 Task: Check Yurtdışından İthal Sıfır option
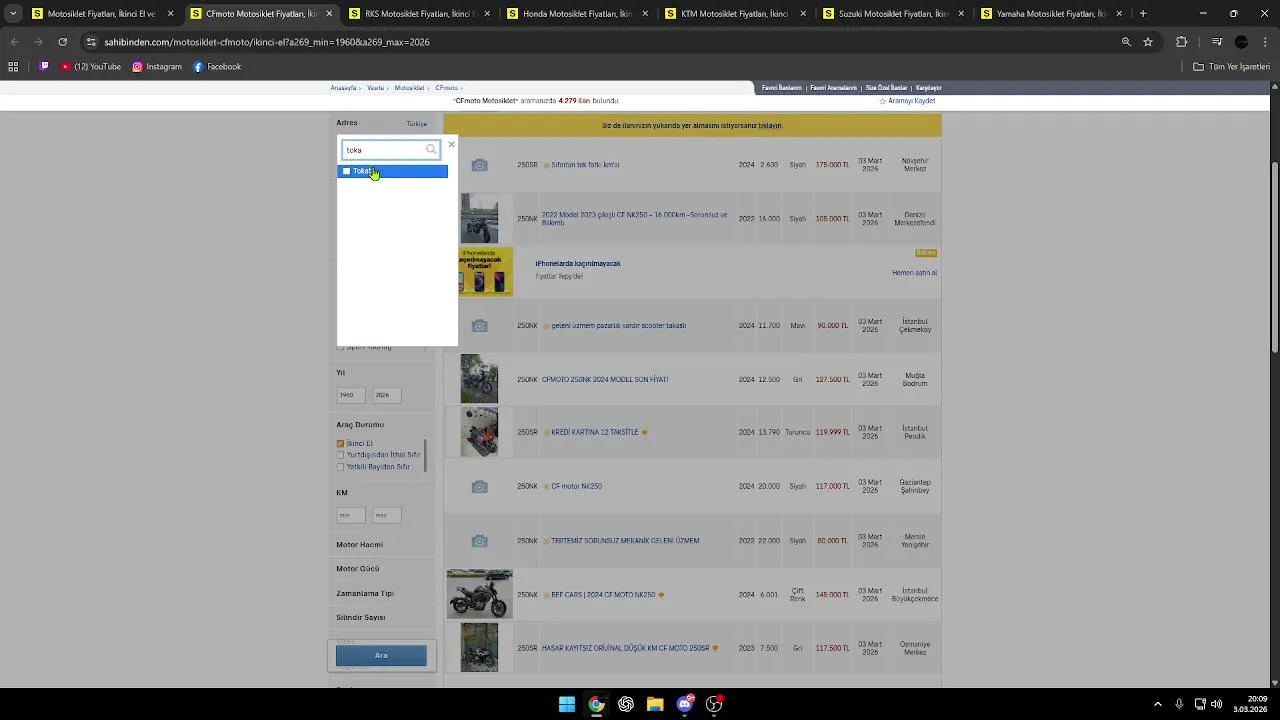(x=340, y=455)
